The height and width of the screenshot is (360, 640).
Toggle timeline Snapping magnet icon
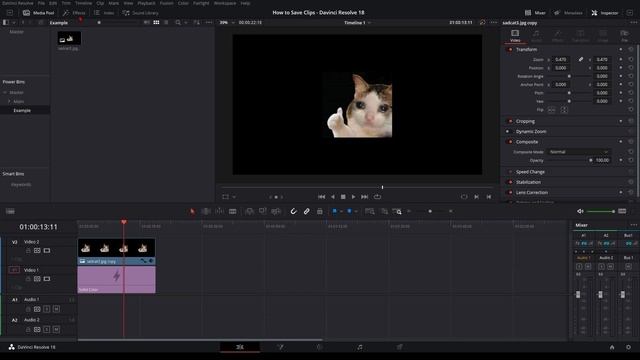(293, 211)
